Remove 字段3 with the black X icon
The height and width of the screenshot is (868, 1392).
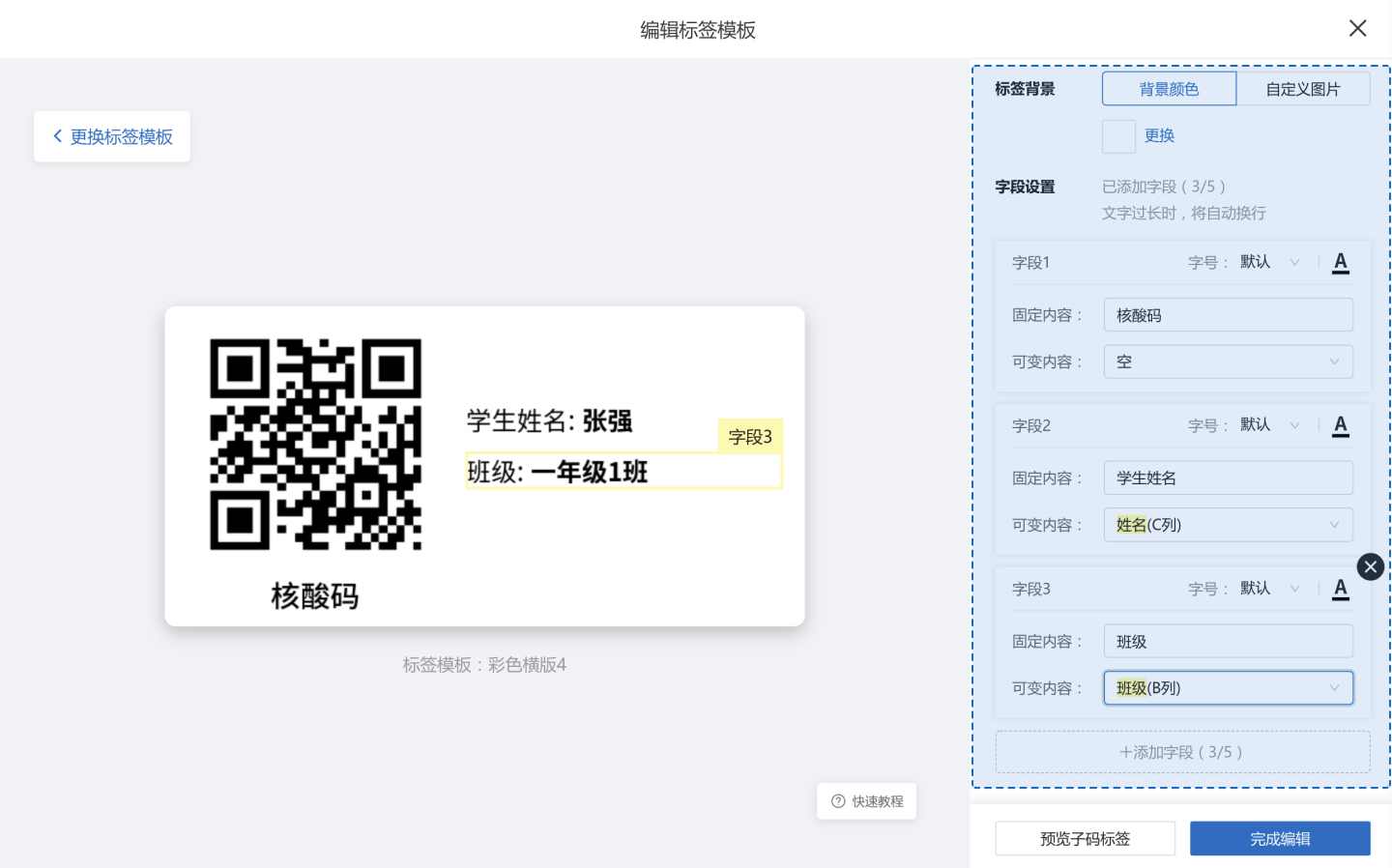coord(1370,566)
